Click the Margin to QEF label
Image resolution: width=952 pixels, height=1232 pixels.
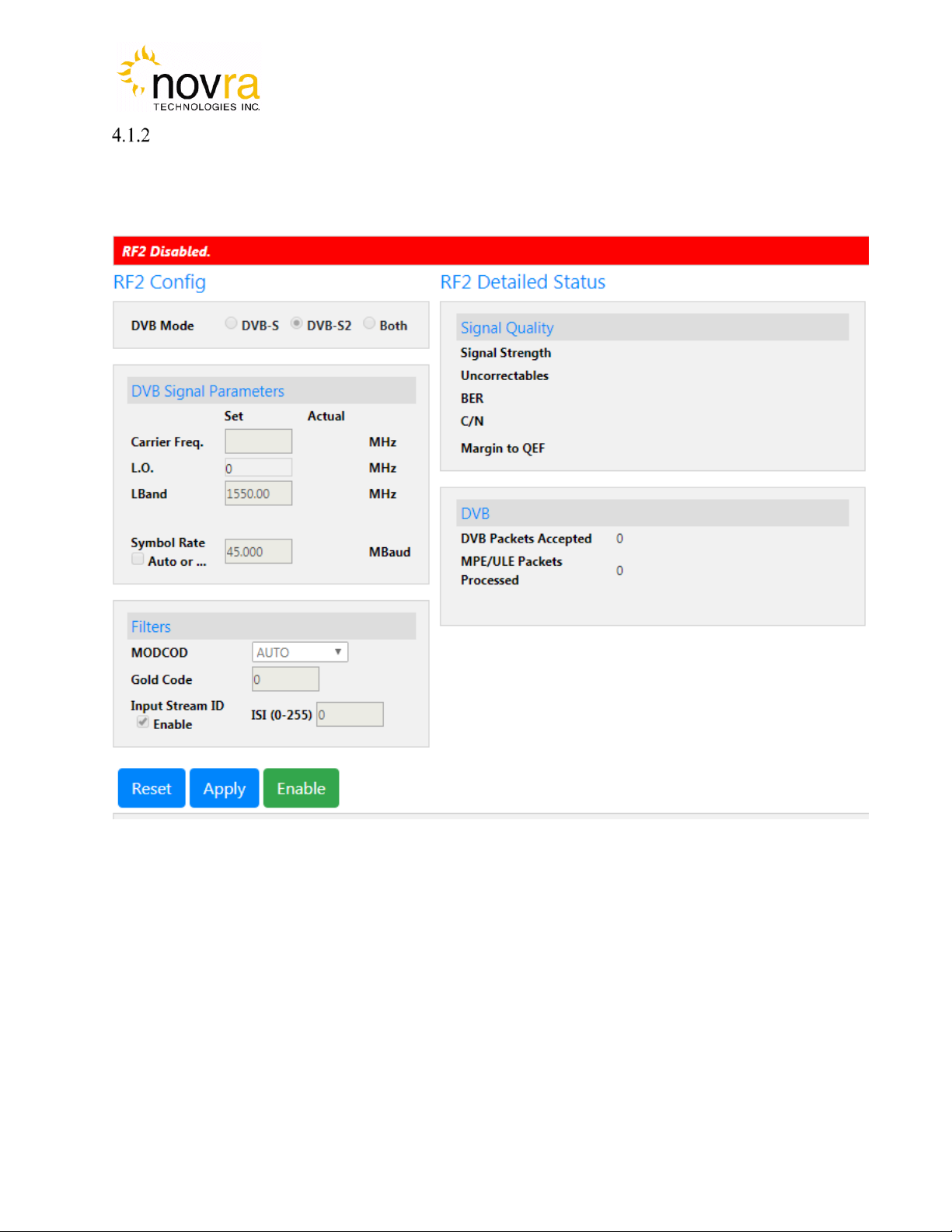point(503,448)
